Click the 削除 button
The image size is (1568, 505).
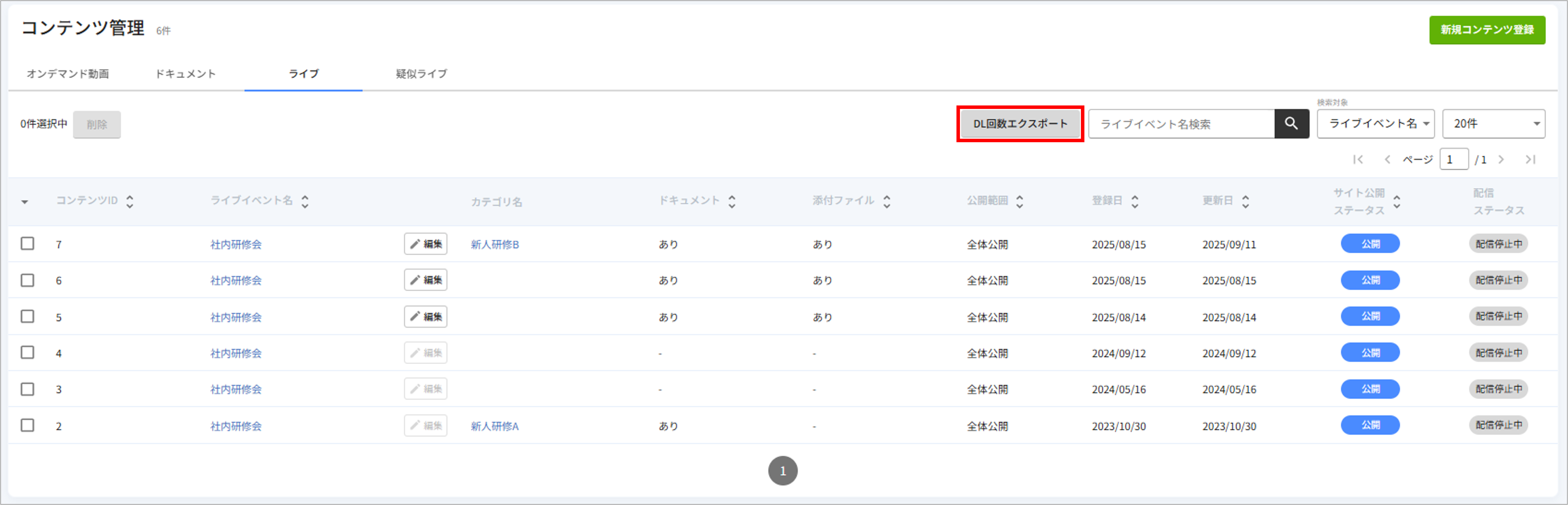pos(97,124)
